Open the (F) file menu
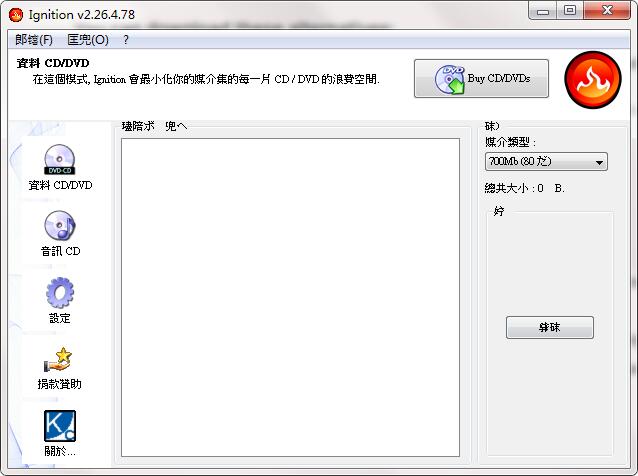This screenshot has width=638, height=476. tap(34, 40)
